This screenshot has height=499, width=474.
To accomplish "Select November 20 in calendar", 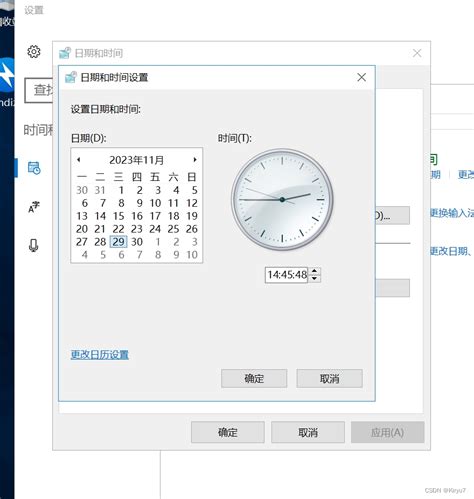I will (82, 229).
